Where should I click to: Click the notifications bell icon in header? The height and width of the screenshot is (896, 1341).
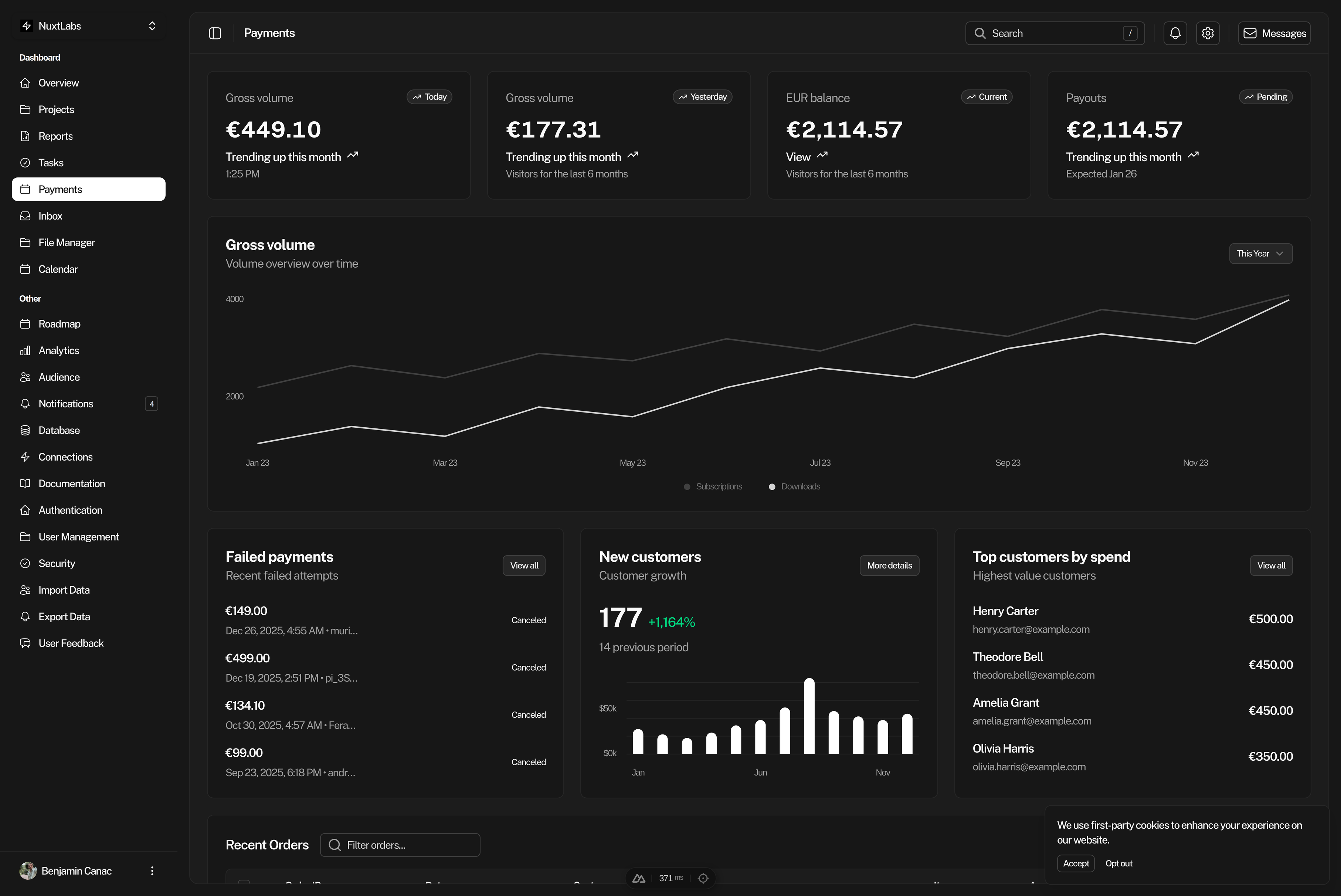(x=1175, y=33)
